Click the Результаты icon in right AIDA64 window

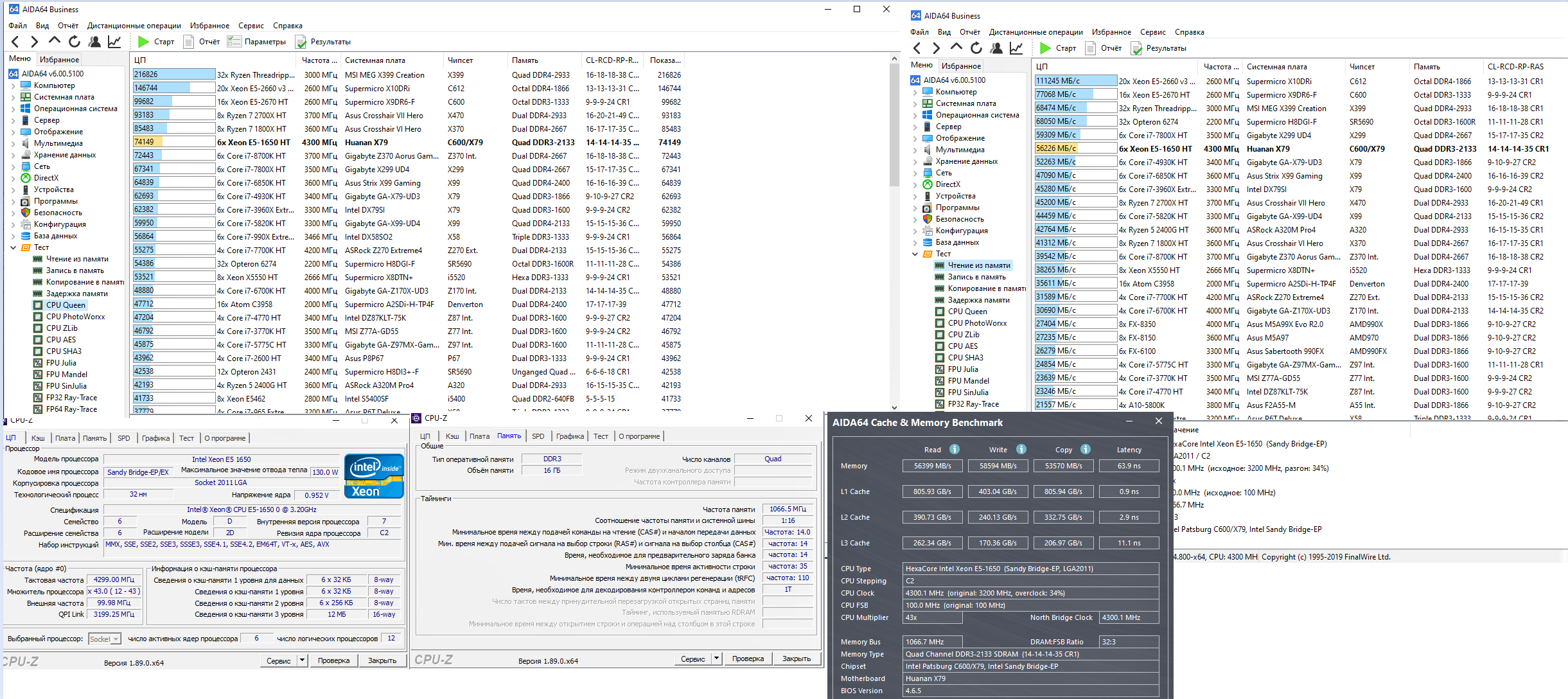click(x=1136, y=48)
